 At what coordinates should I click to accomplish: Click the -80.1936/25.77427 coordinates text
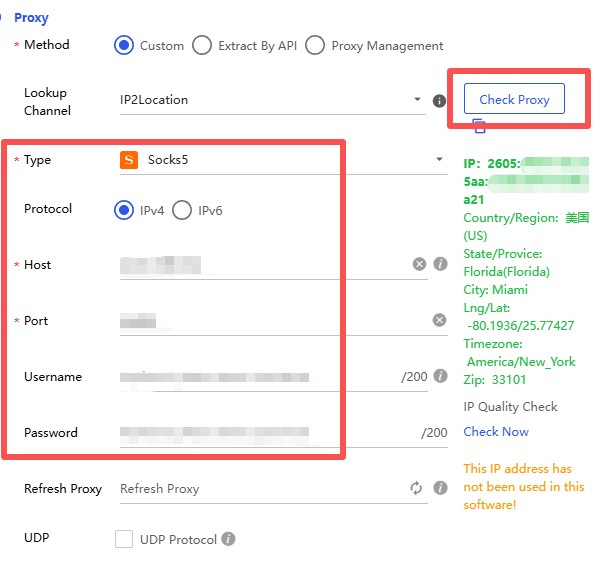pos(521,326)
